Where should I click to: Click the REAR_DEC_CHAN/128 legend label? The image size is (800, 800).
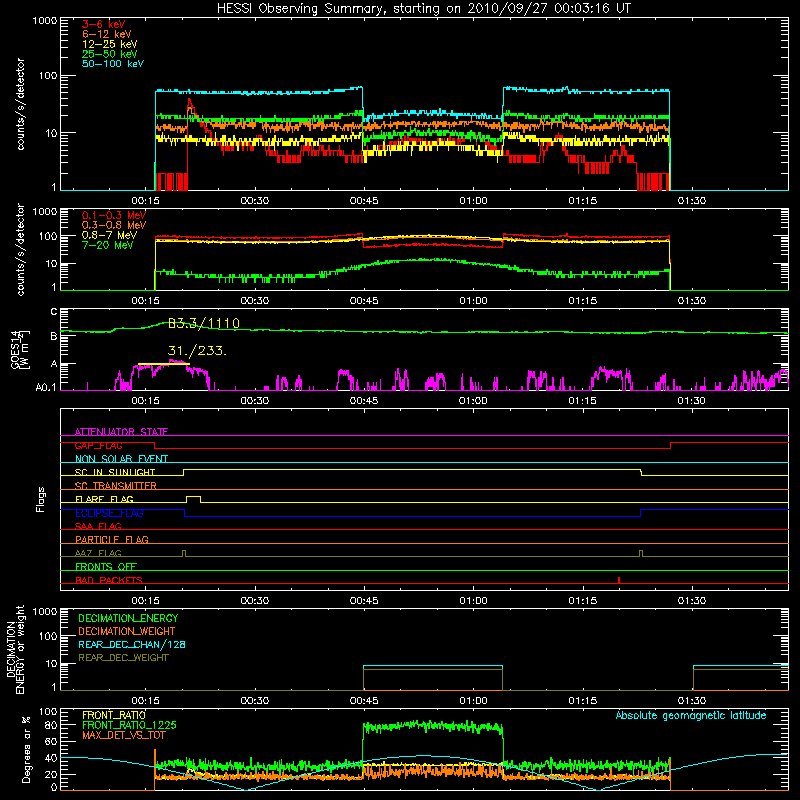[132, 645]
